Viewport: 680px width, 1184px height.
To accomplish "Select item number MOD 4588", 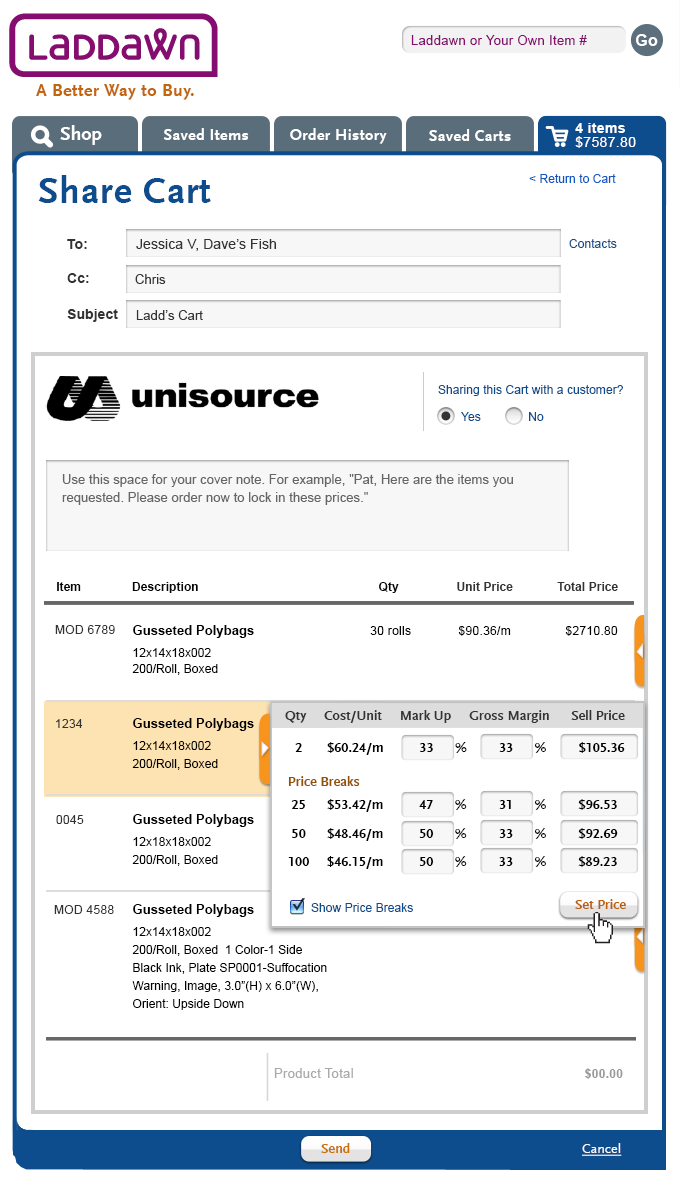I will click(84, 910).
